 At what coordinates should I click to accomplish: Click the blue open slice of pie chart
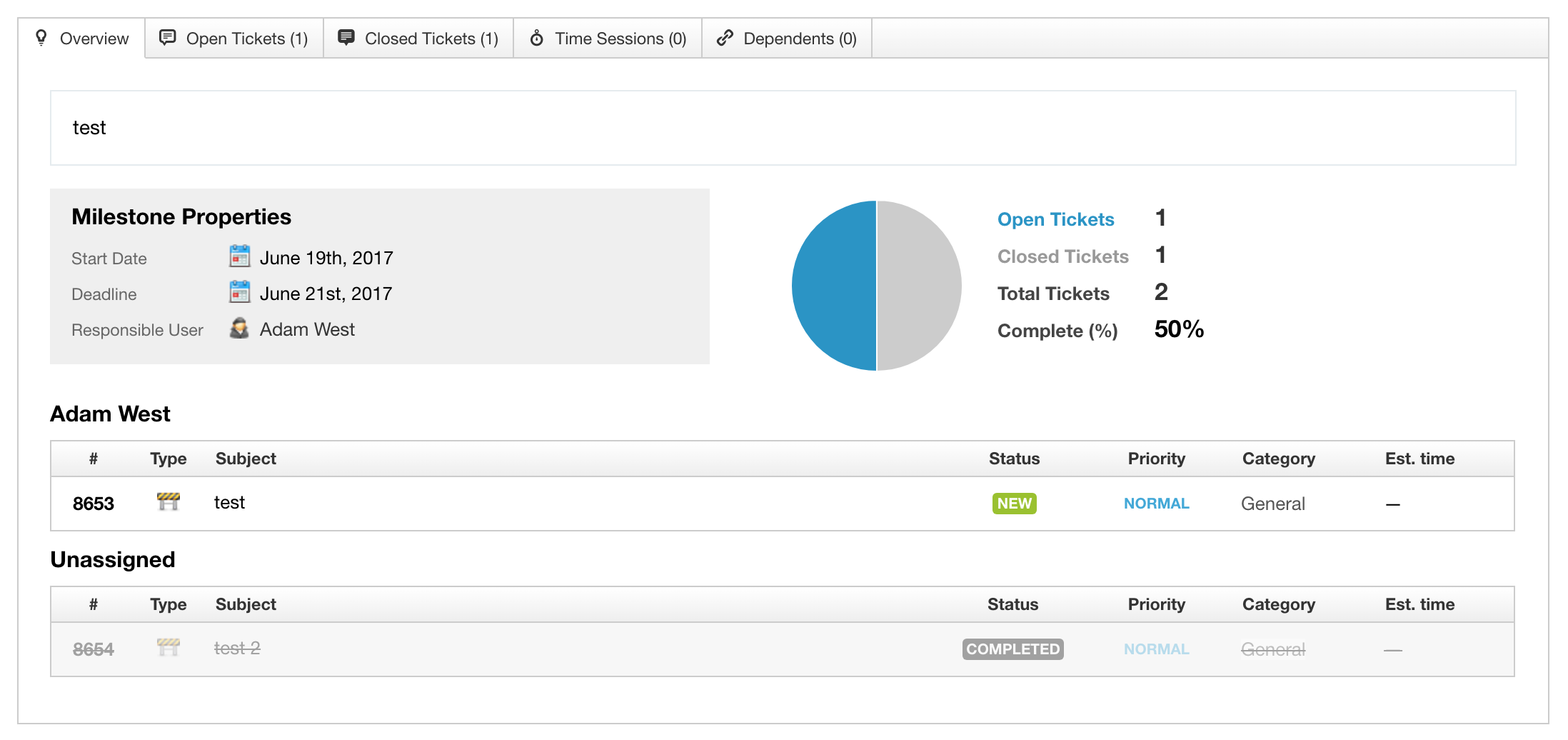point(833,286)
